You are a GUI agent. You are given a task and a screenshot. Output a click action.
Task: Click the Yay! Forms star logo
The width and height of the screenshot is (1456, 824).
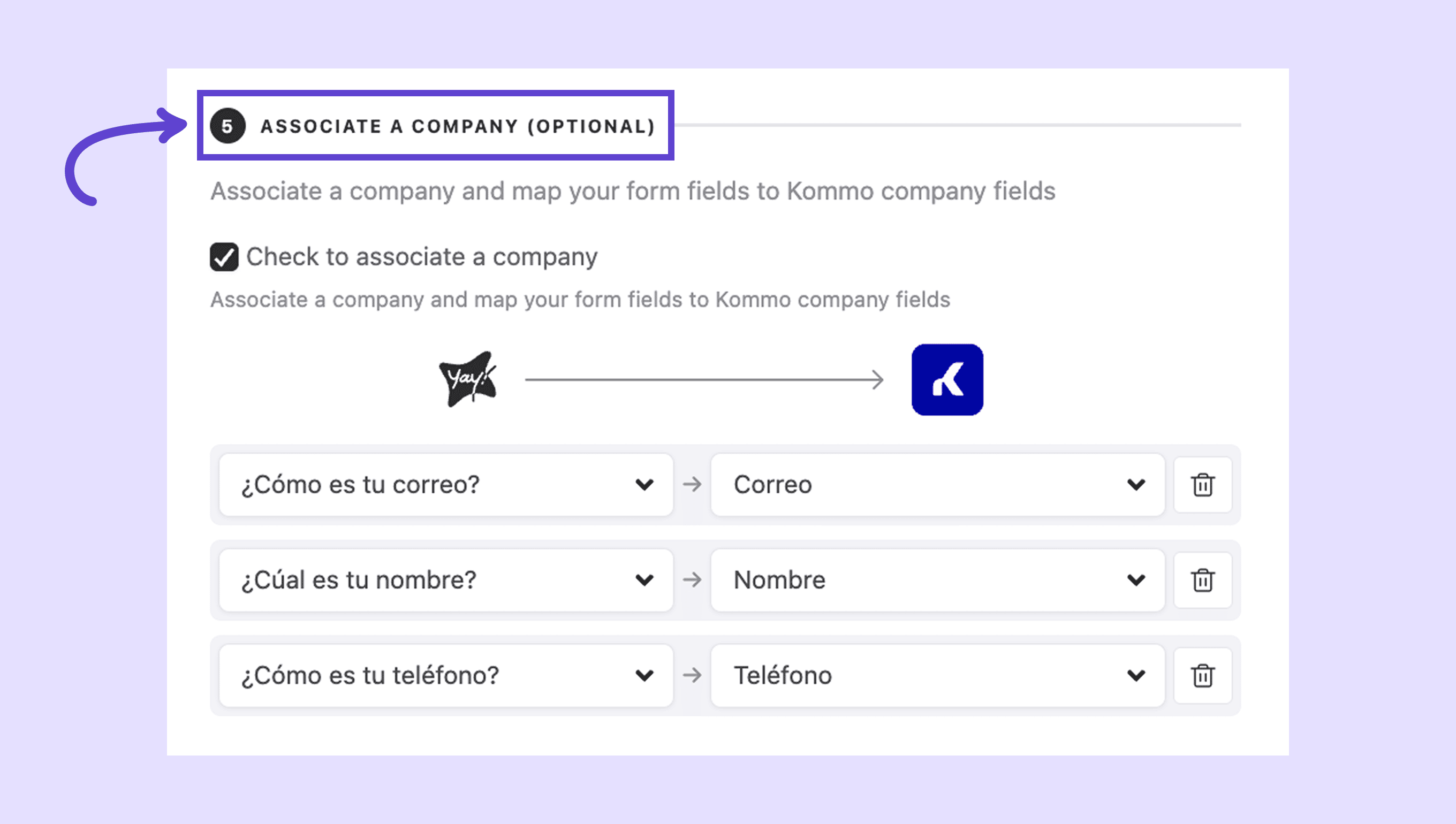pos(468,379)
